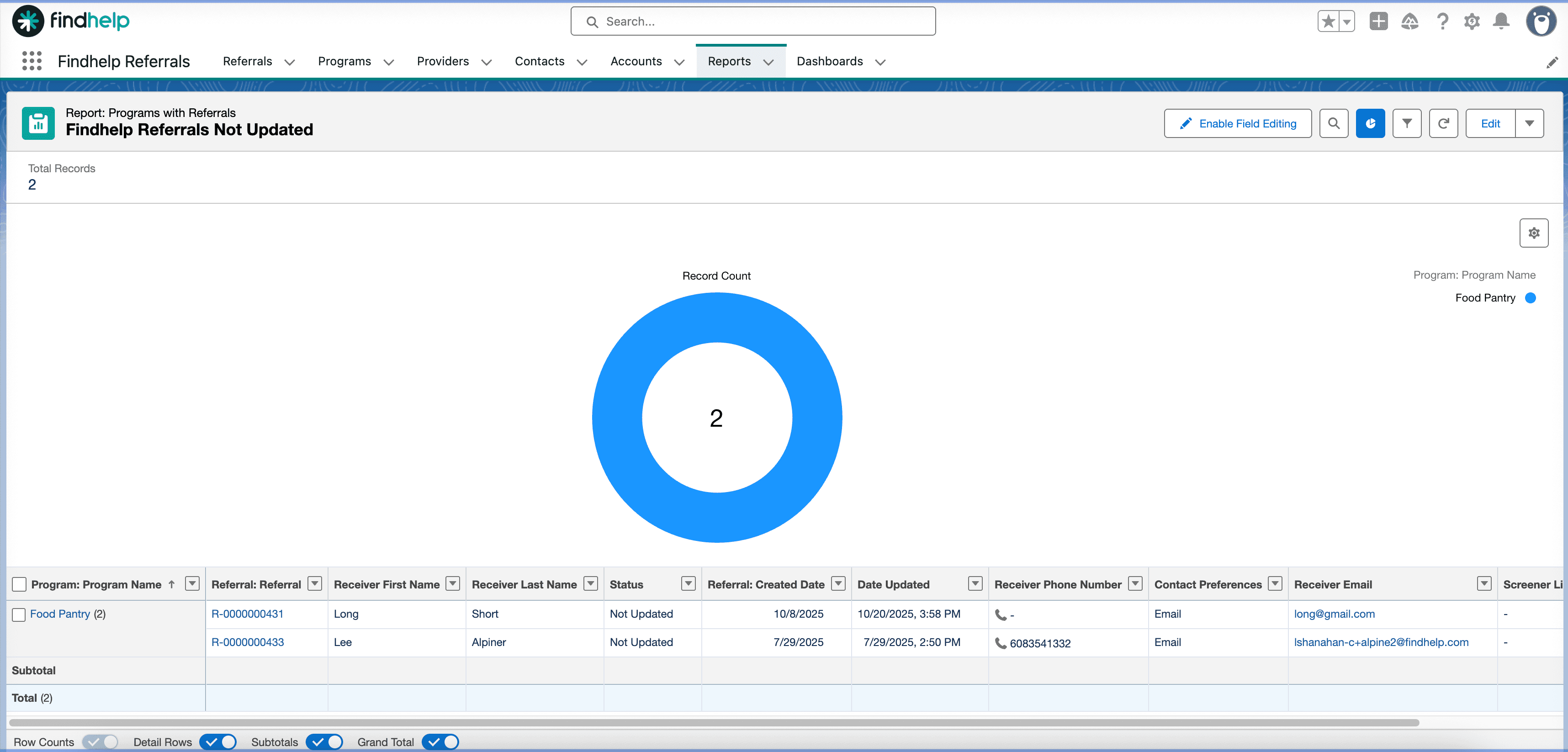Viewport: 1568px width, 752px height.
Task: Click the blue donut chart ring
Action: click(x=617, y=418)
